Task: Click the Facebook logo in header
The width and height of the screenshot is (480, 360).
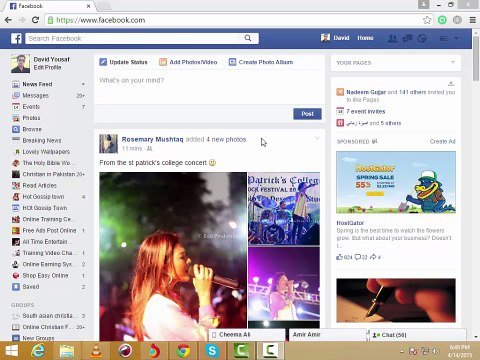Action: [x=16, y=38]
